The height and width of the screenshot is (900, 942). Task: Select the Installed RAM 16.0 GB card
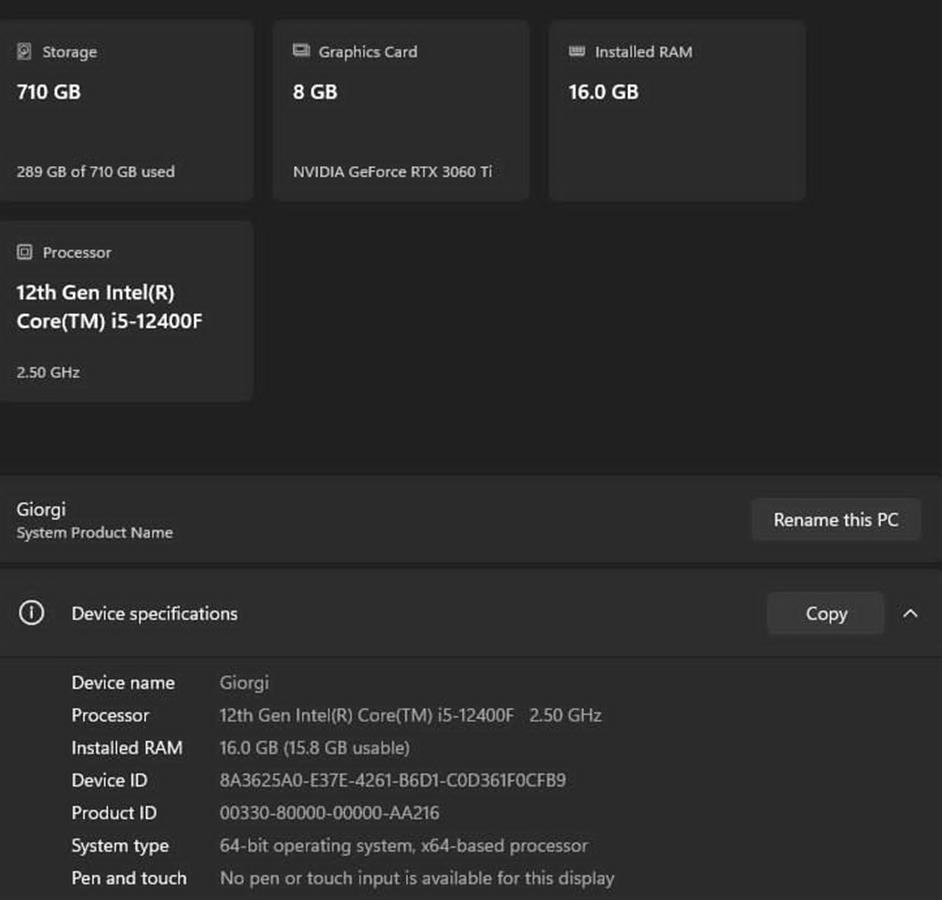(677, 111)
